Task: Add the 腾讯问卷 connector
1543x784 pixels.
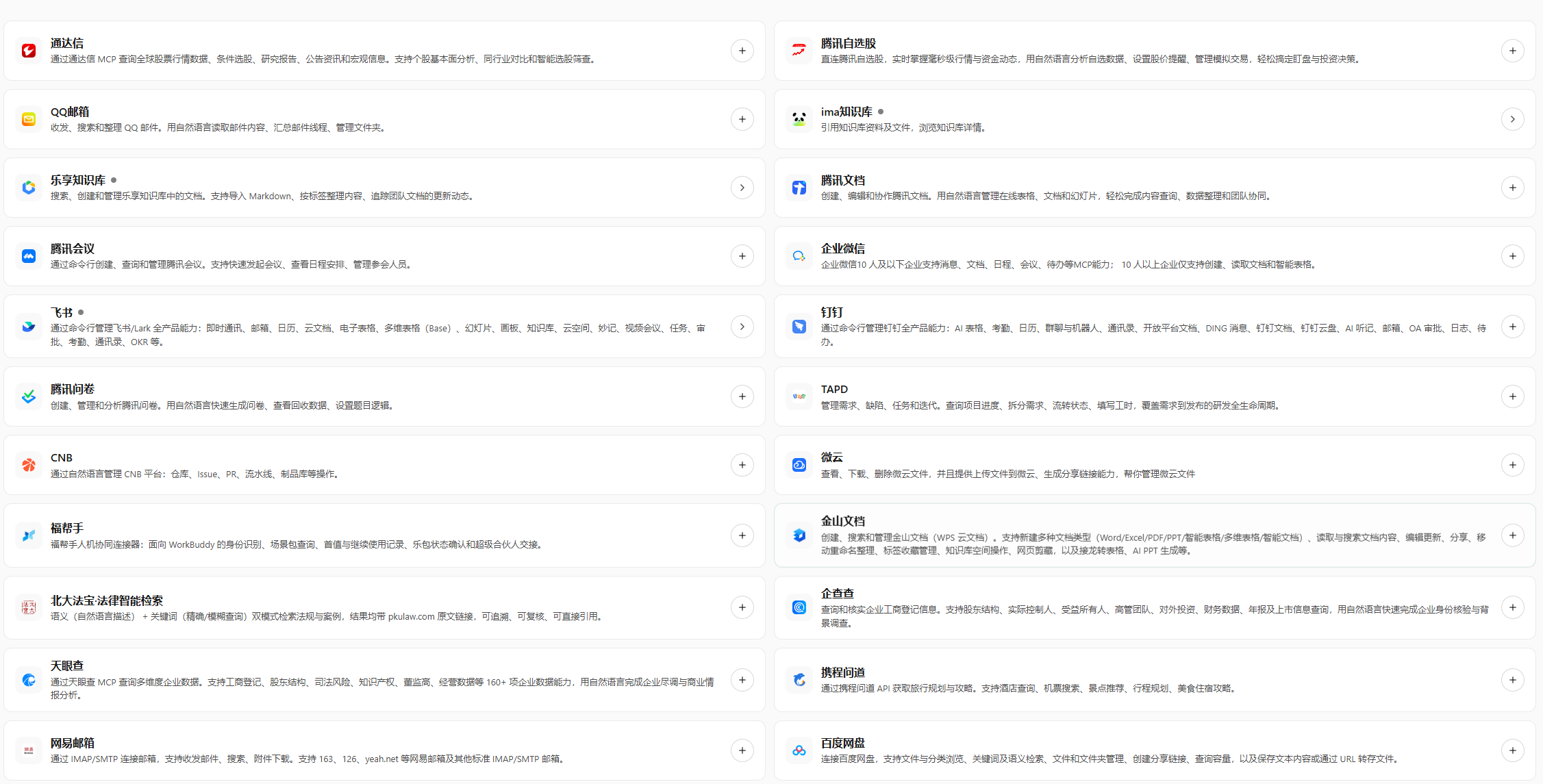Action: (x=742, y=396)
